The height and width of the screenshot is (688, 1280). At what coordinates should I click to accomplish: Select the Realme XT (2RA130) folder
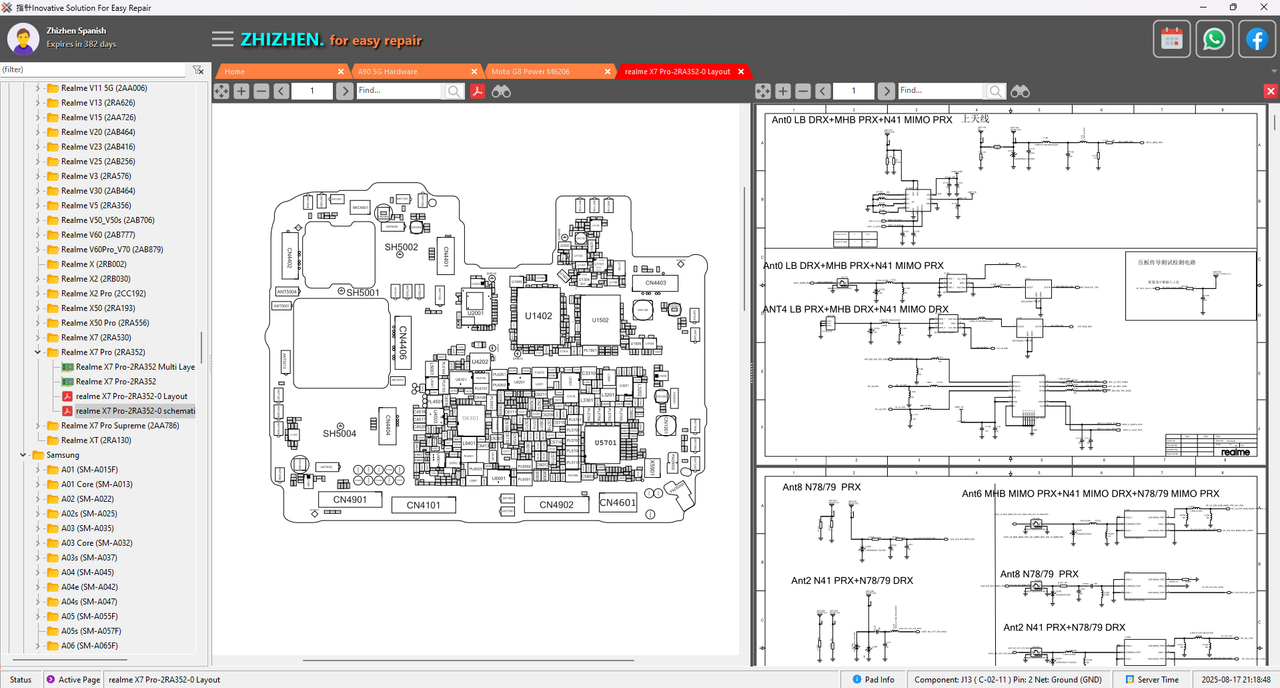tap(96, 440)
